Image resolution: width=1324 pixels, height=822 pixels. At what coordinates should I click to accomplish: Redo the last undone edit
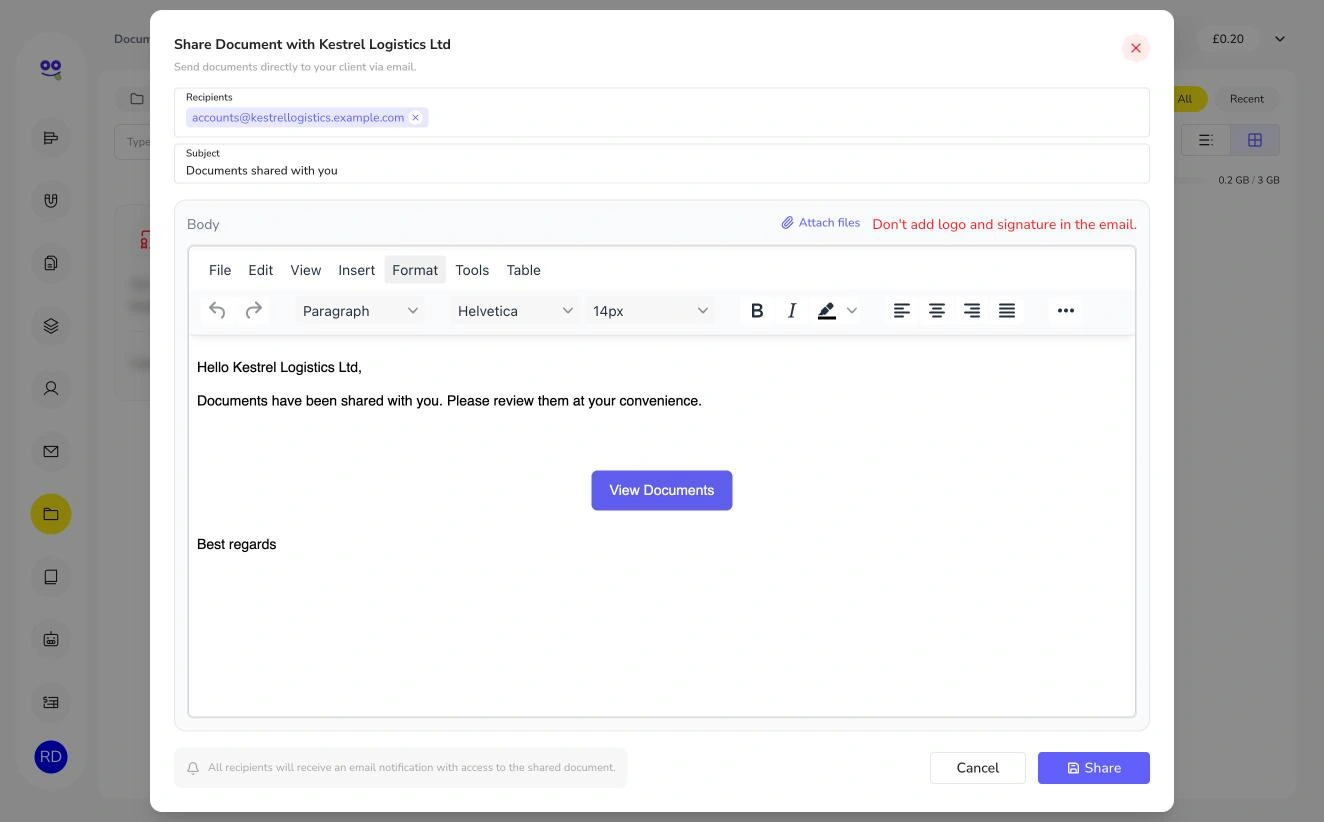[254, 311]
